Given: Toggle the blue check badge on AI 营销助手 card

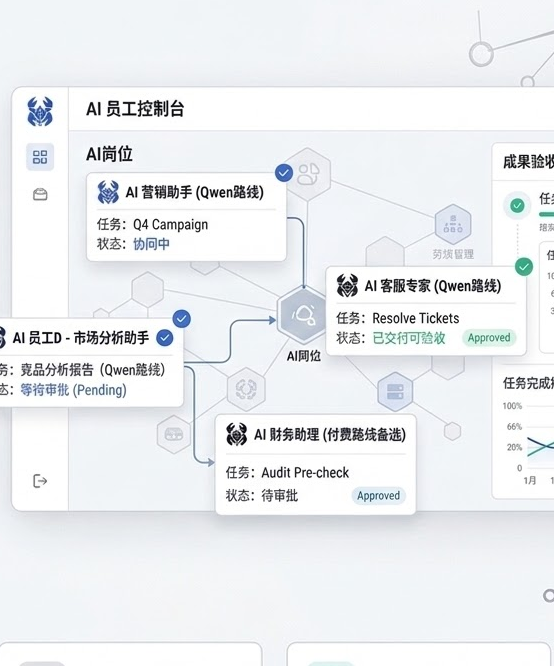Looking at the screenshot, I should pyautogui.click(x=284, y=173).
